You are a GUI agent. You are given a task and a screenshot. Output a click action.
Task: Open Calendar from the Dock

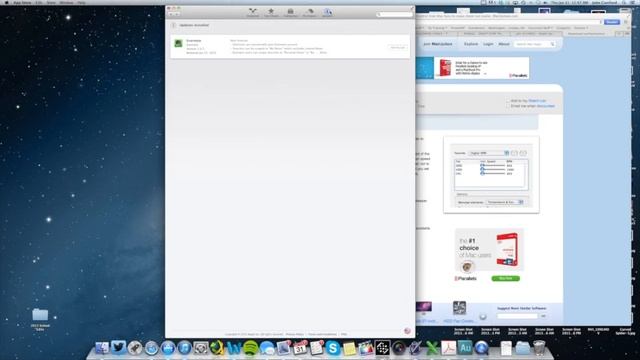coord(300,348)
